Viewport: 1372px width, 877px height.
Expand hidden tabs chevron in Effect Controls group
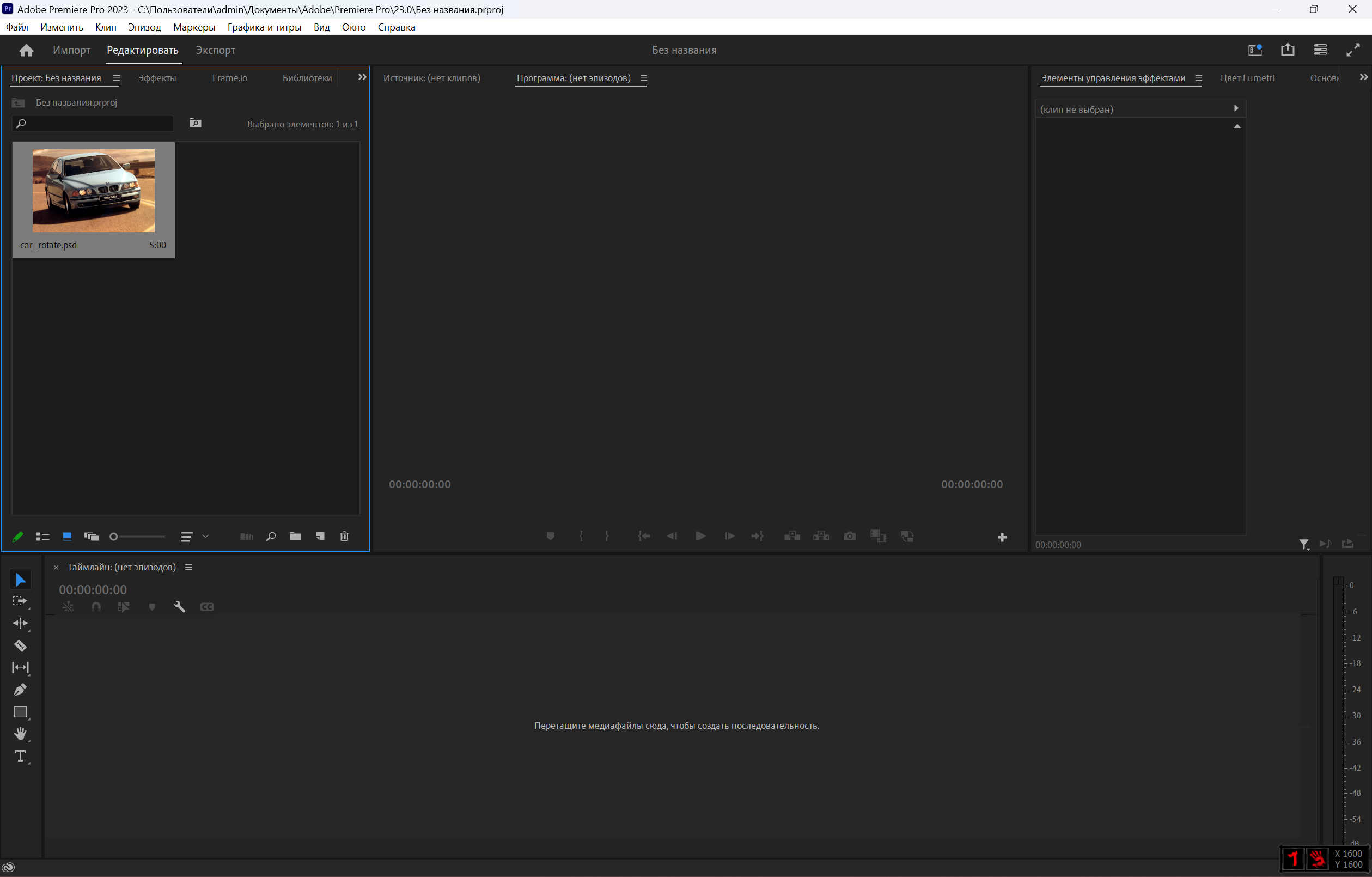[1363, 77]
